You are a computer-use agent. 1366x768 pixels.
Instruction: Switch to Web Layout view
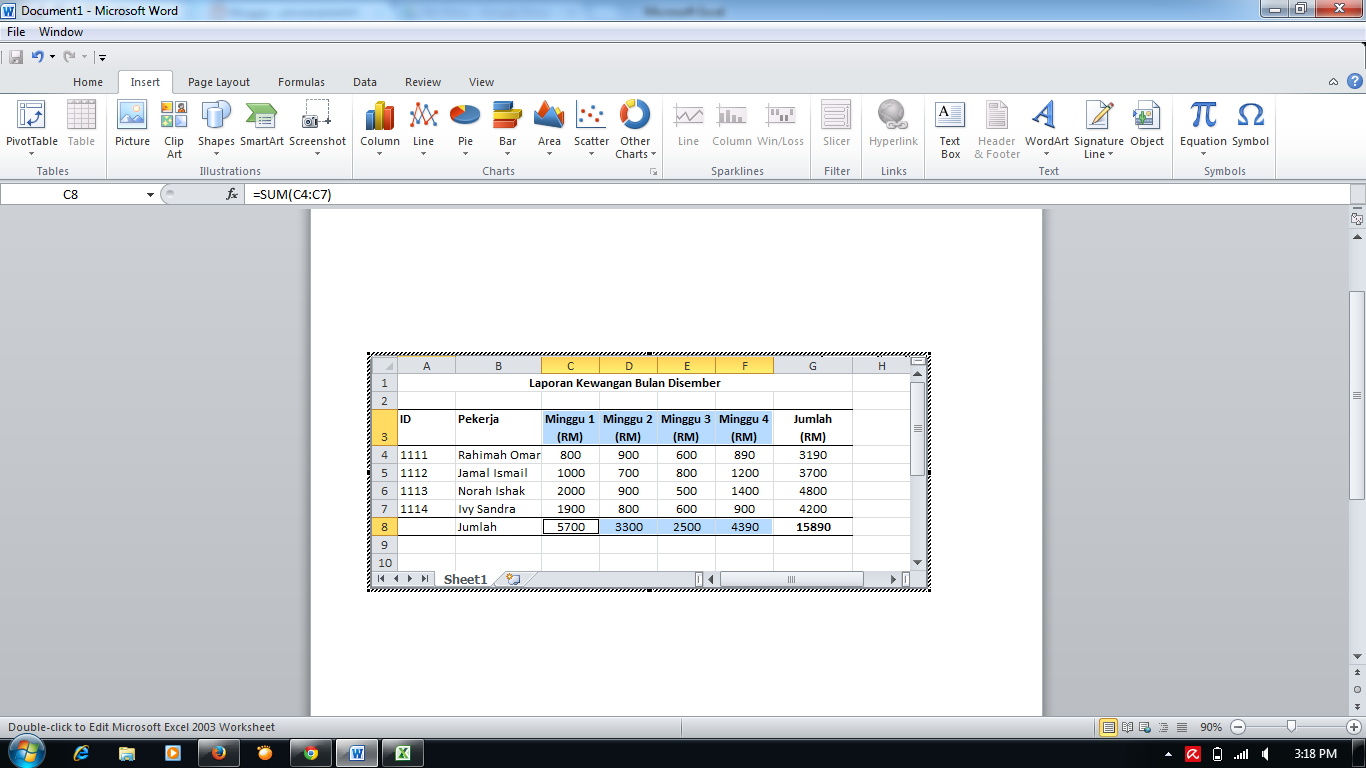pos(1145,727)
